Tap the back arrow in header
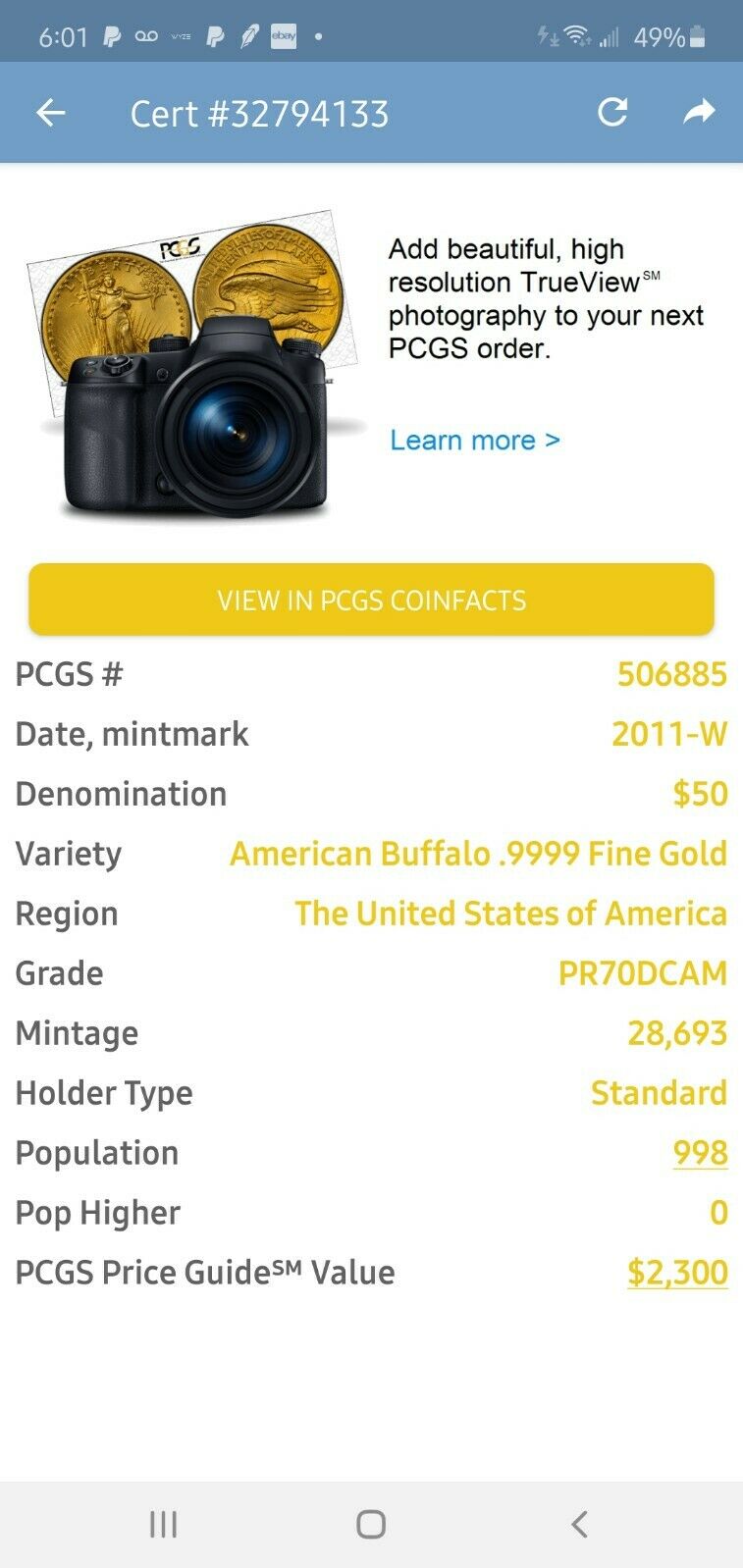Screen dimensions: 743x1568 click(x=51, y=113)
